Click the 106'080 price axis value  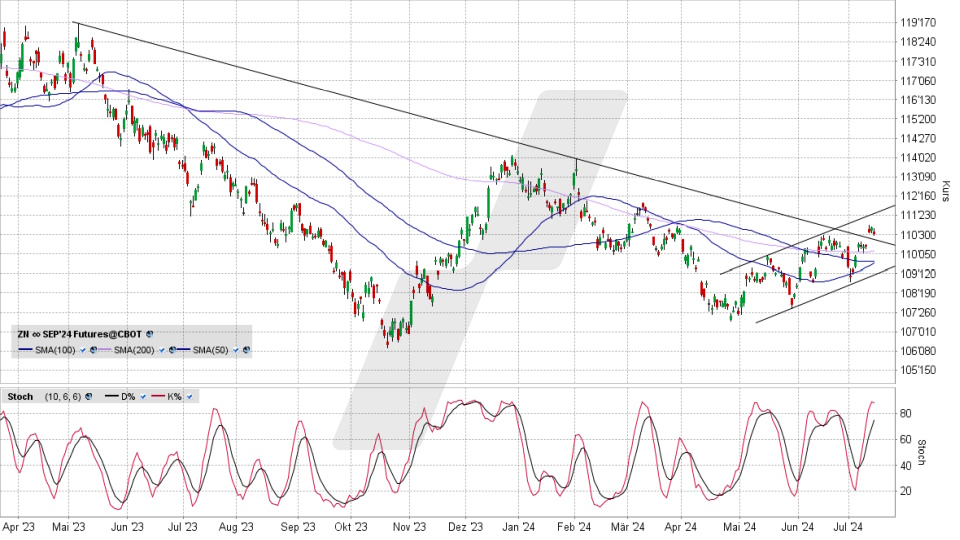(918, 351)
